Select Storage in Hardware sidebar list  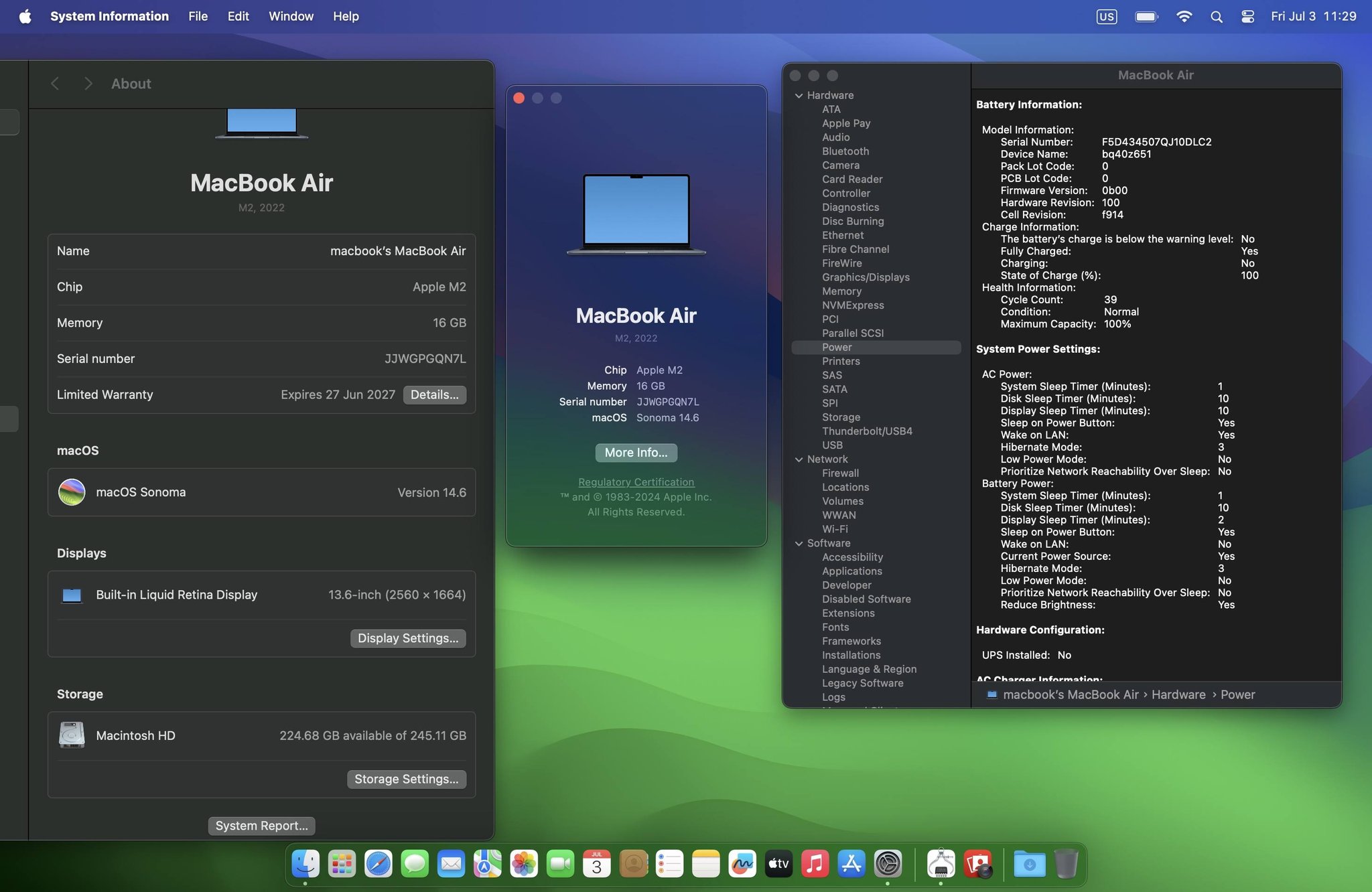[x=841, y=417]
